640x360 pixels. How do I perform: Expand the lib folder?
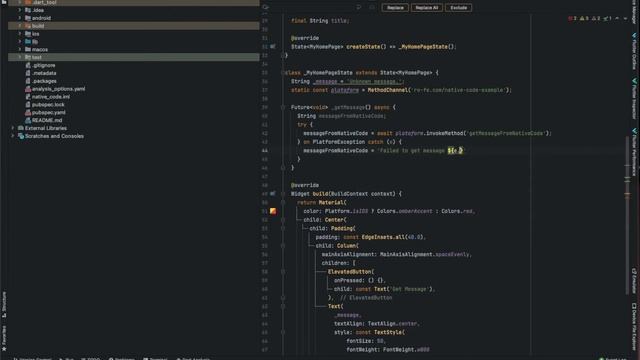point(20,42)
